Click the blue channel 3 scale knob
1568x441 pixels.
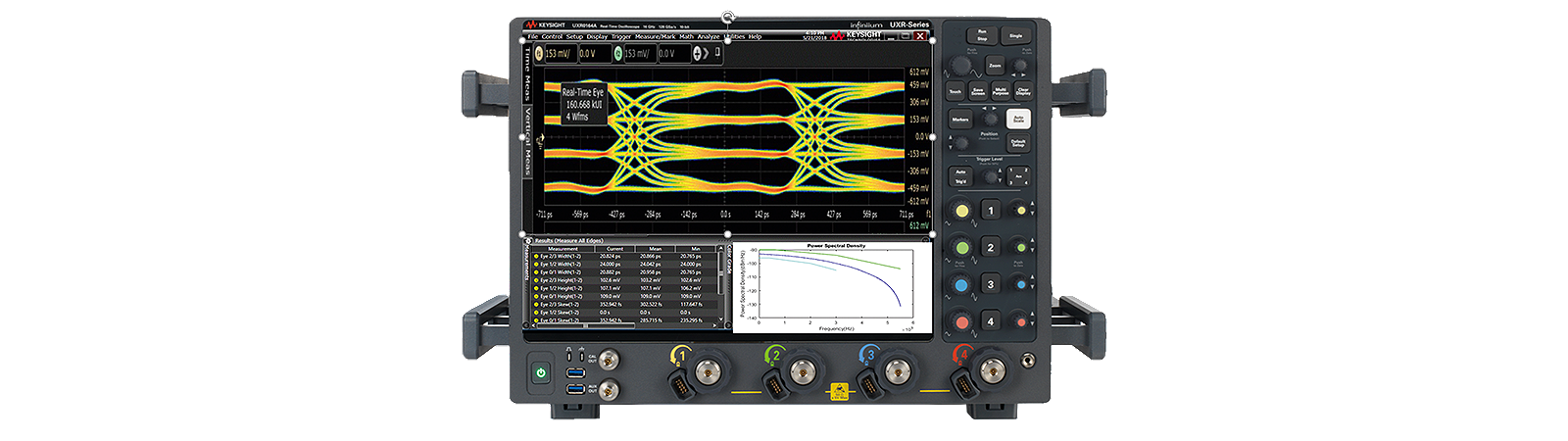[962, 285]
